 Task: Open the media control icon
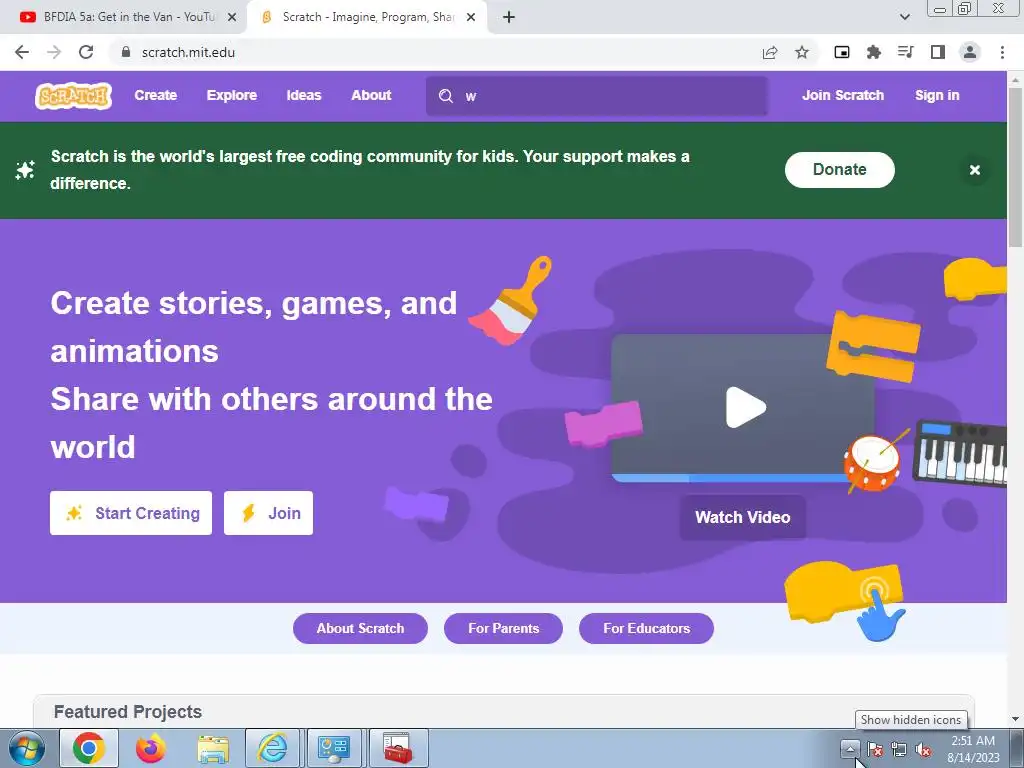pyautogui.click(x=905, y=52)
